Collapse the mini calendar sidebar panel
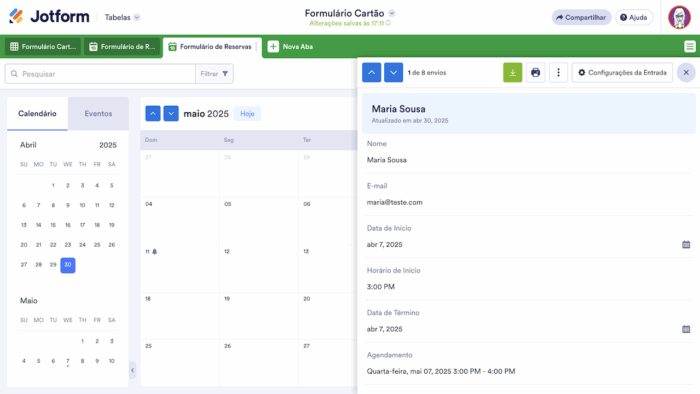 click(133, 370)
